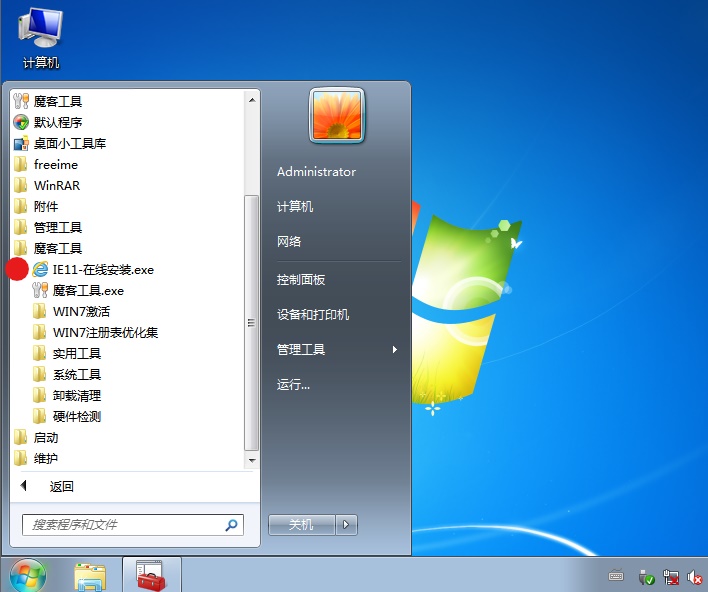Open the 计算机 desktop icon
708x592 pixels.
click(40, 38)
